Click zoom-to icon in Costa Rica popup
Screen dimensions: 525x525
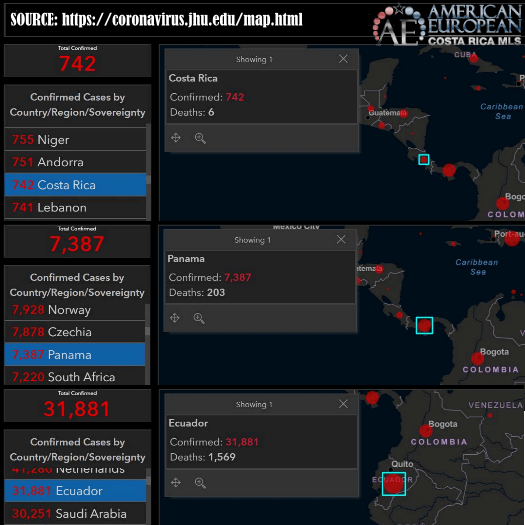pyautogui.click(x=200, y=138)
